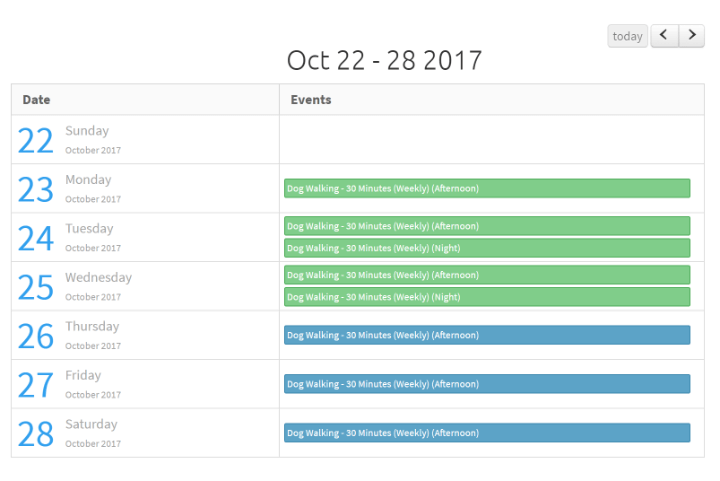The height and width of the screenshot is (481, 720).
Task: Open Friday's blue dog walking event
Action: [487, 384]
